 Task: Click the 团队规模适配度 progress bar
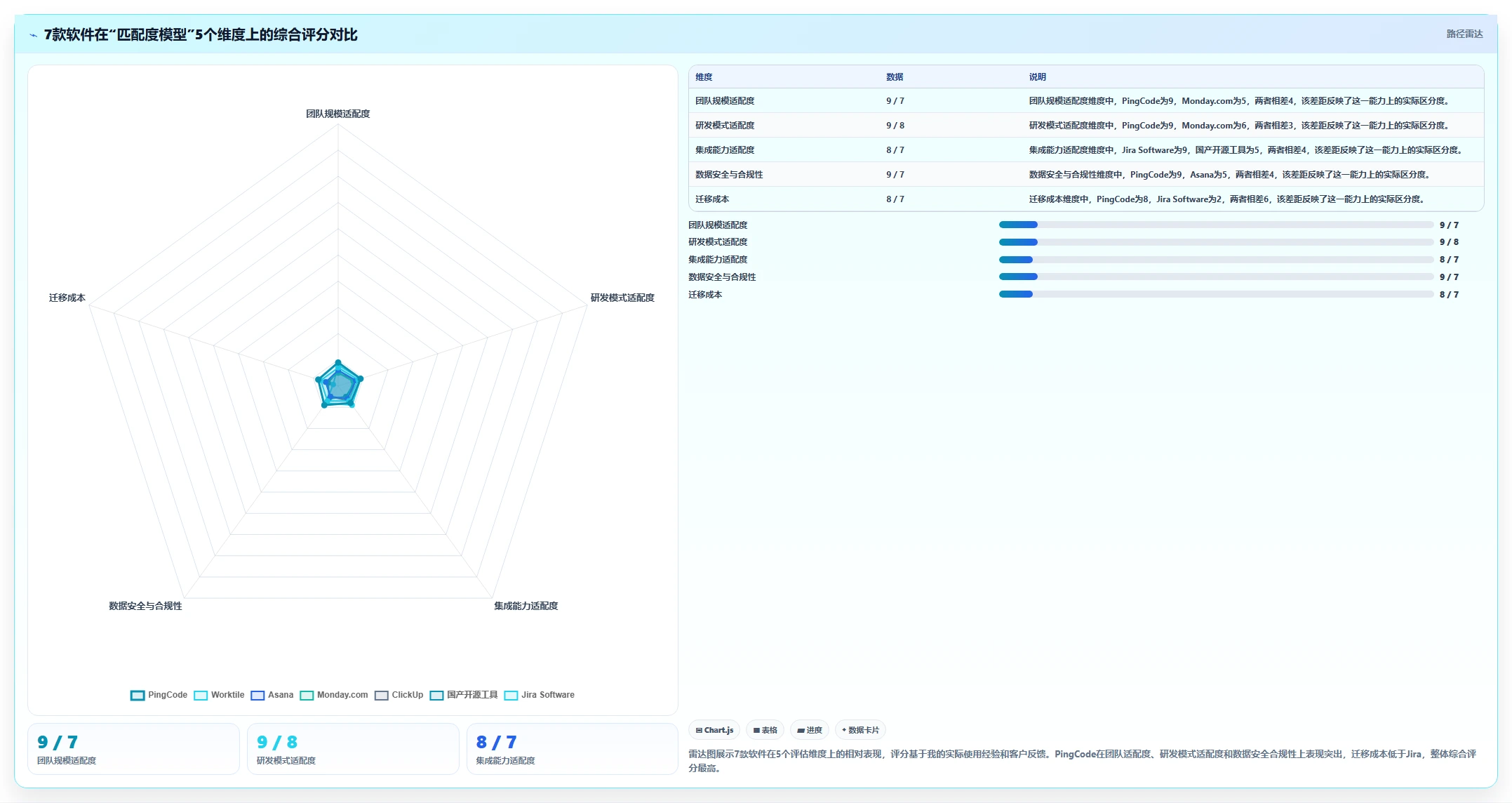click(1216, 225)
